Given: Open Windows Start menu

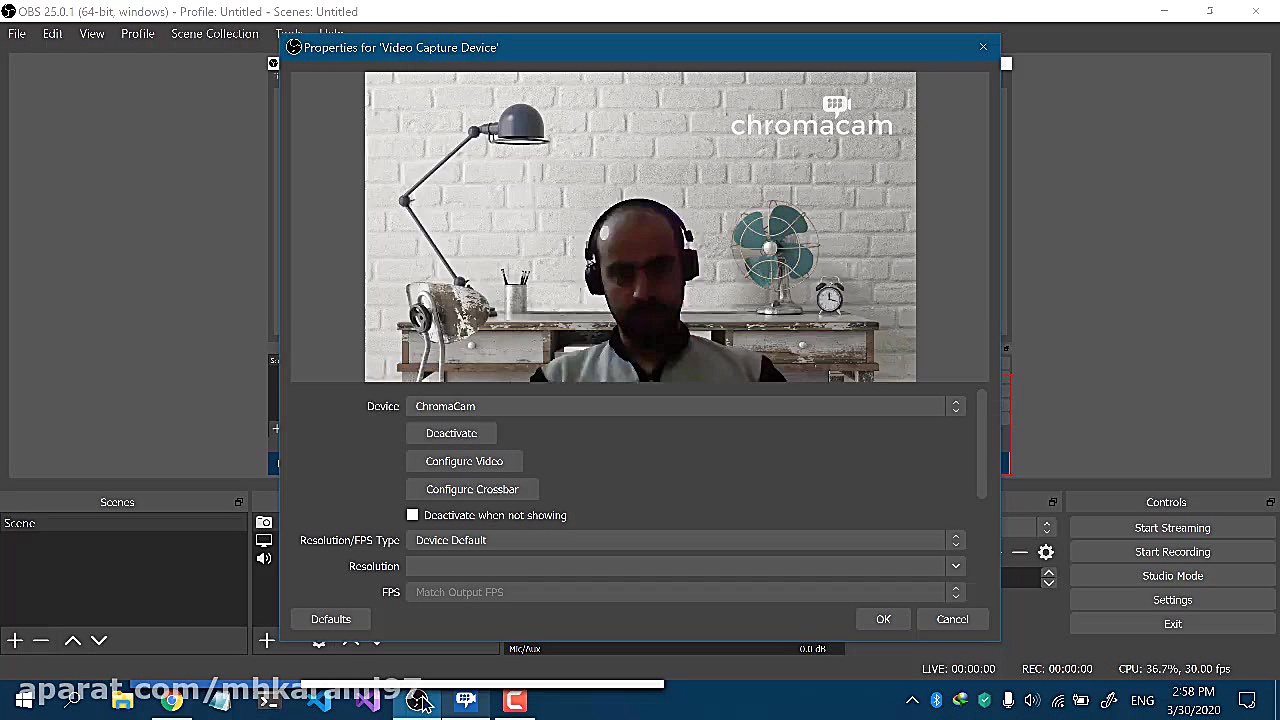Looking at the screenshot, I should pos(24,700).
